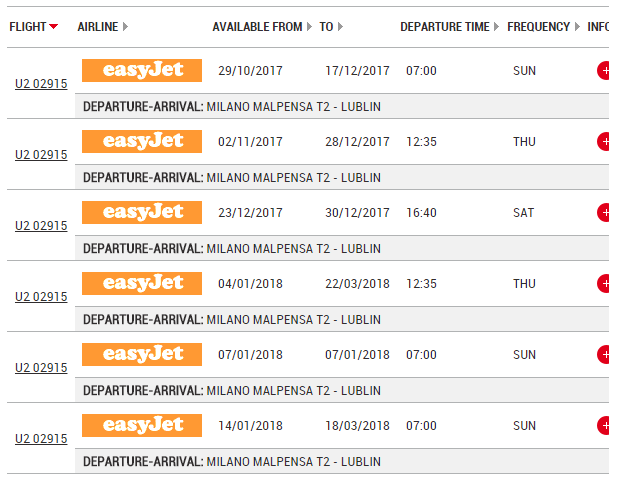Open U2 02915 link for 04/01/2018 flight
619x478 pixels.
pos(41,297)
